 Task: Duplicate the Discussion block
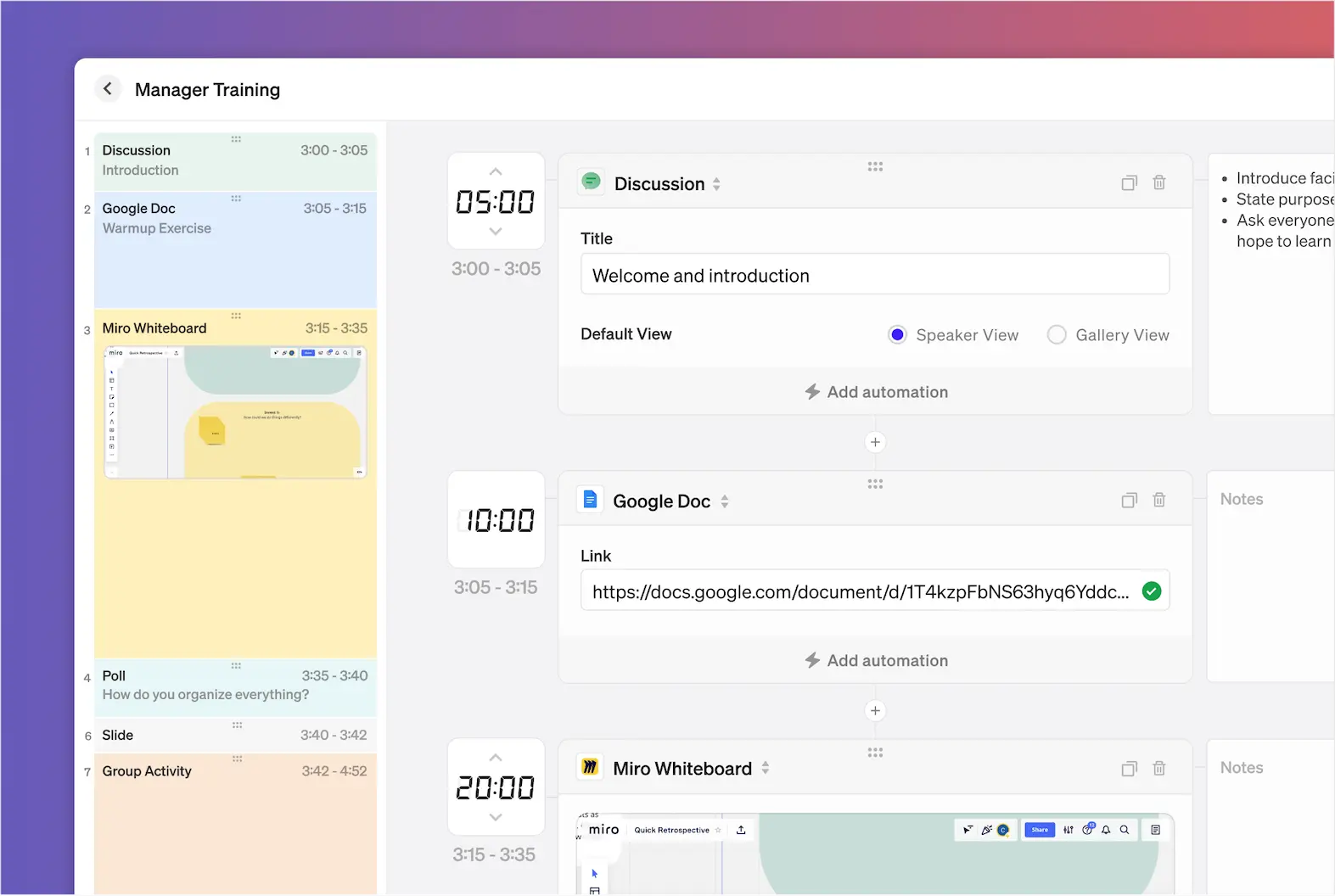click(x=1129, y=182)
